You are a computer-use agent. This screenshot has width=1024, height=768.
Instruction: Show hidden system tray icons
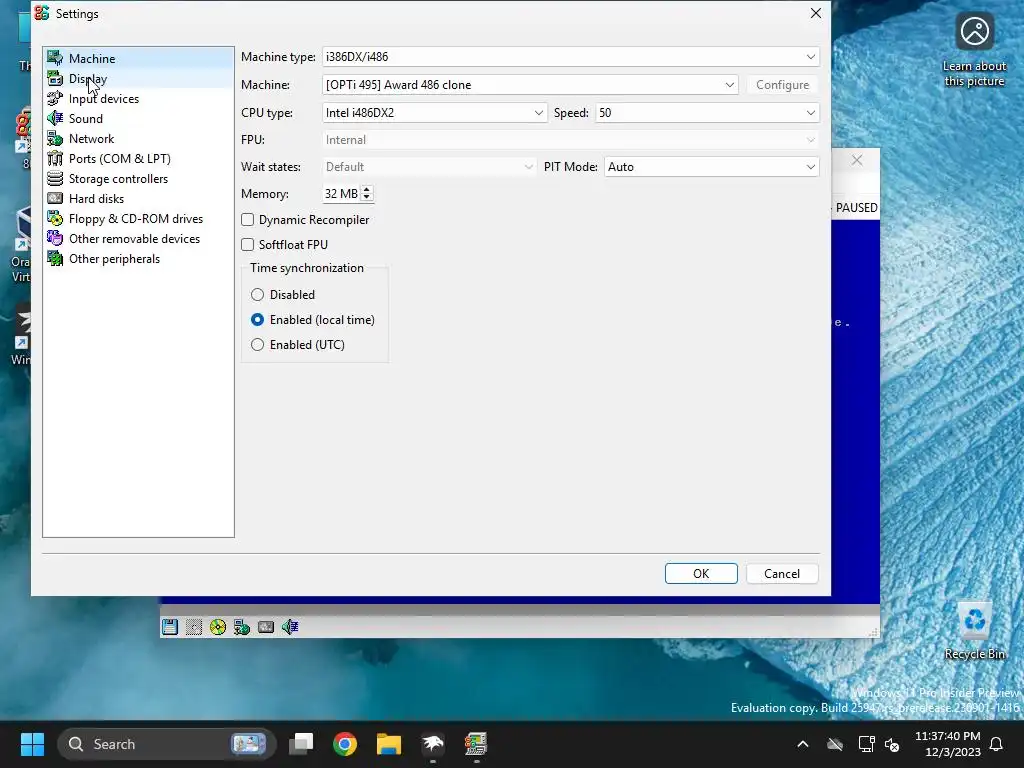[x=803, y=744]
